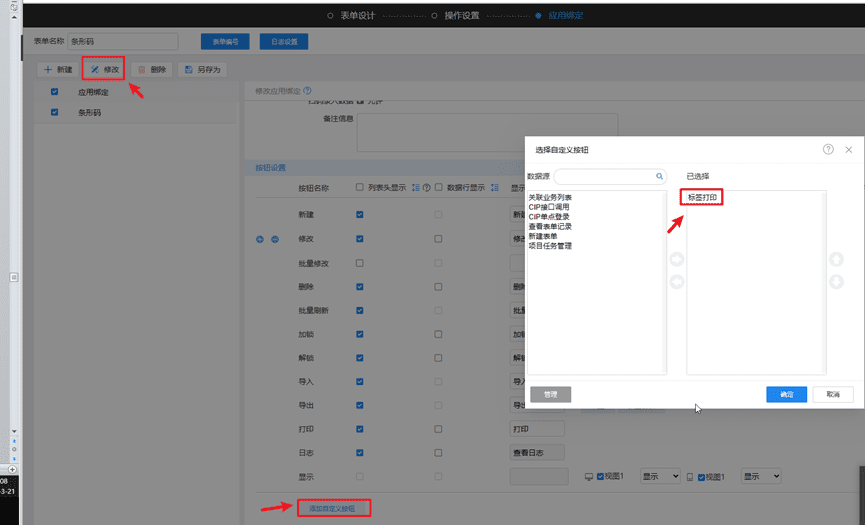
Task: Toggle the 条形码 checkbox in the left list
Action: (x=55, y=112)
